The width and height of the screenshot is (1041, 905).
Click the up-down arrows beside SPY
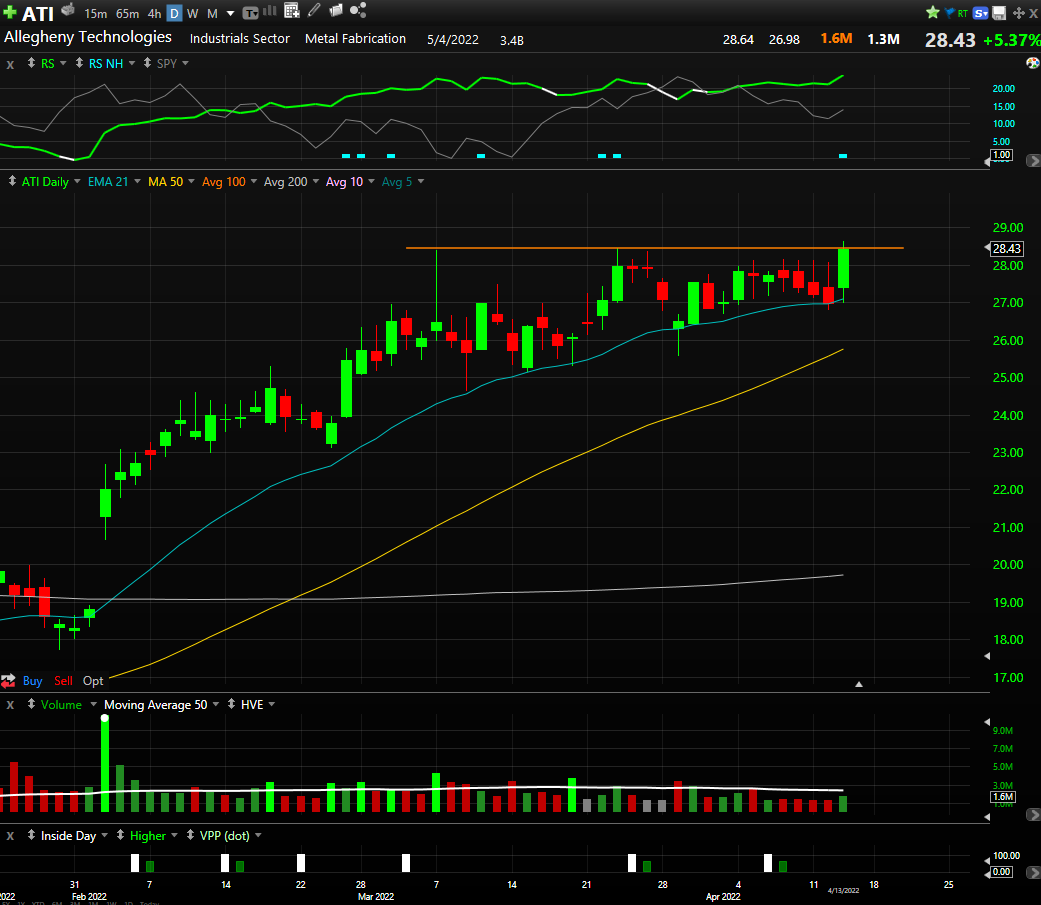[x=147, y=63]
